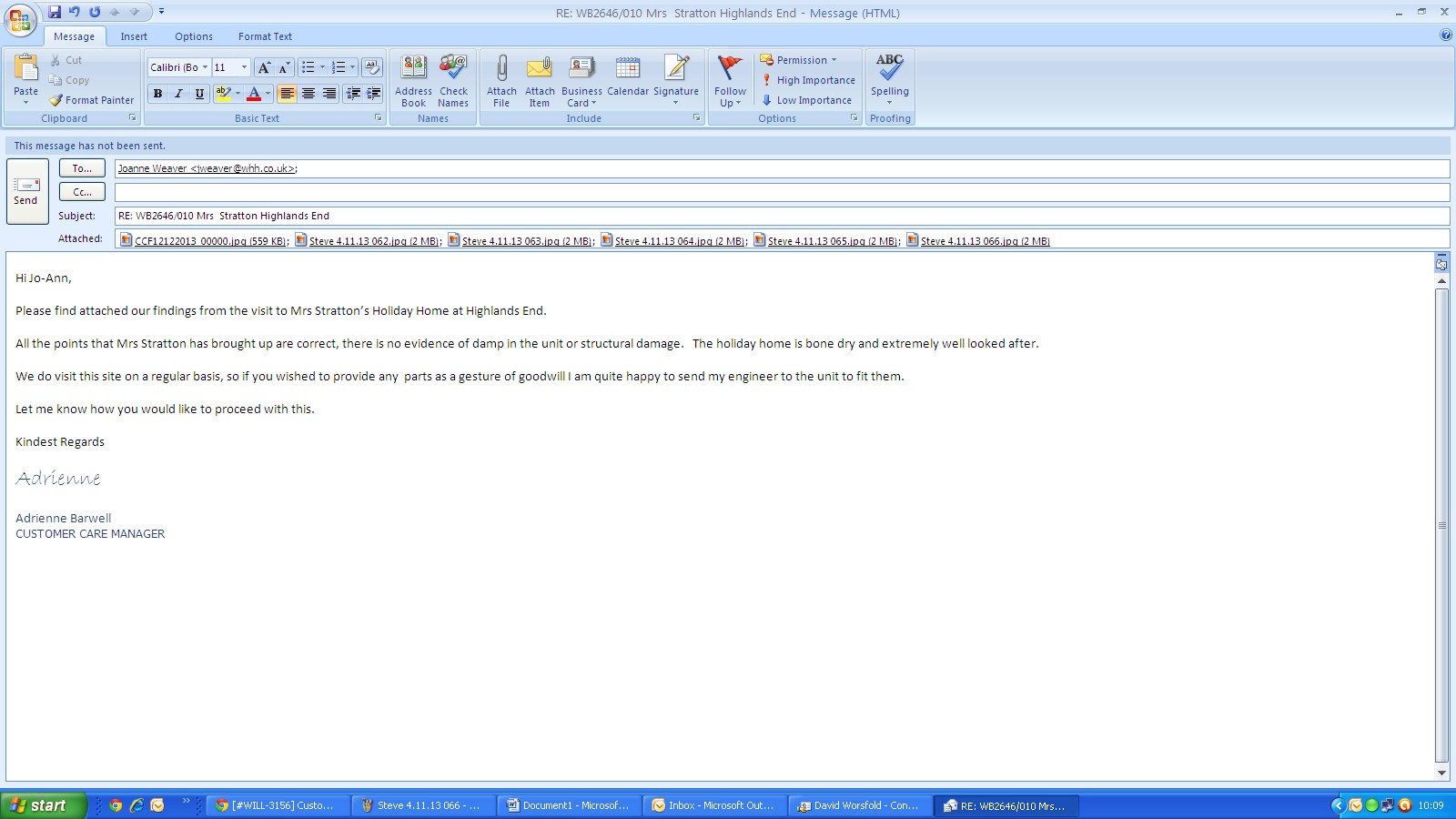The width and height of the screenshot is (1456, 819).
Task: Run Check Names on recipients
Action: (x=453, y=81)
